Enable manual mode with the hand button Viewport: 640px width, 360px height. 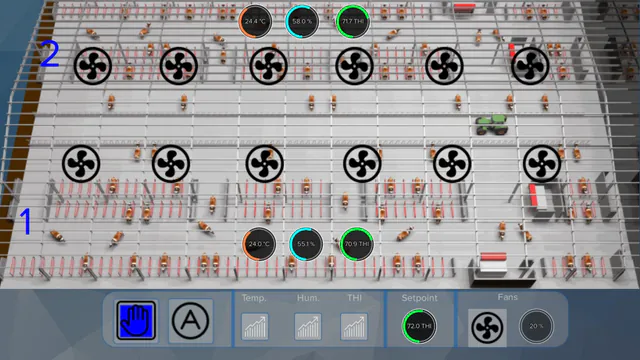136,321
